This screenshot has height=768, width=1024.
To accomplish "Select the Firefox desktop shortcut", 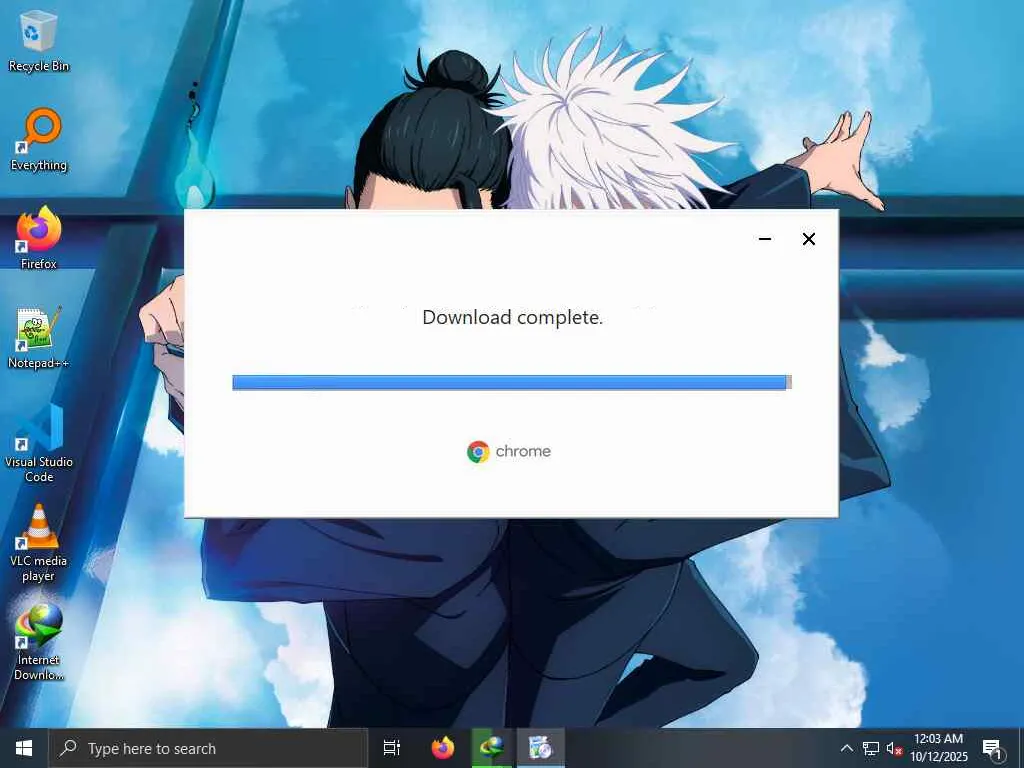I will click(39, 239).
